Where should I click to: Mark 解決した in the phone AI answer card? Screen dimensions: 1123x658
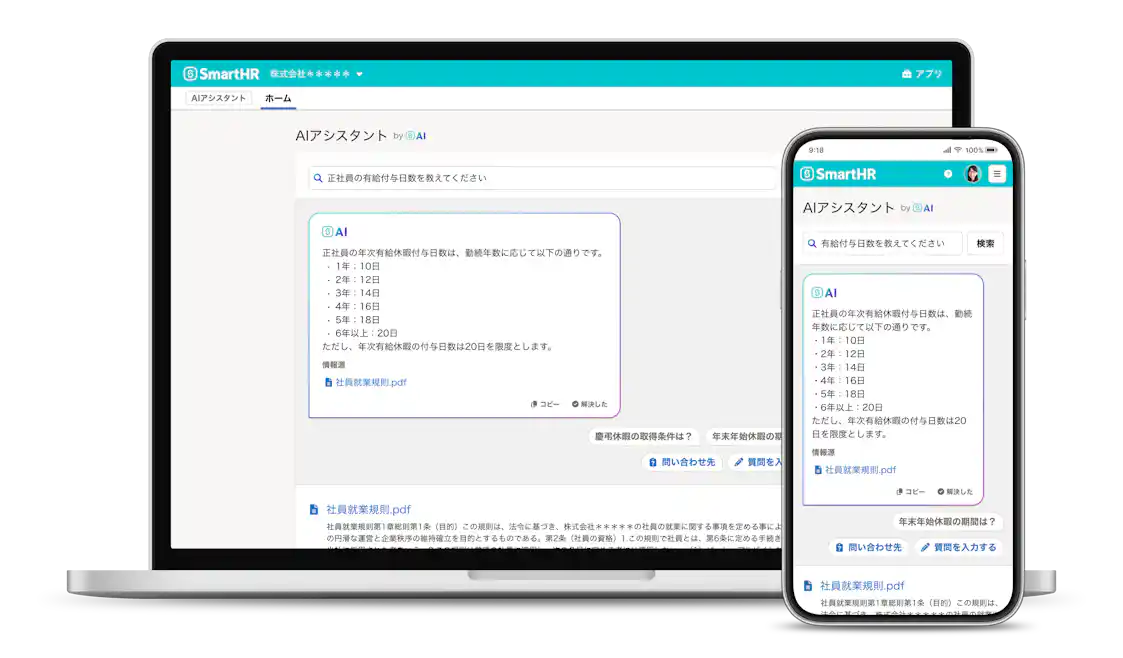955,492
